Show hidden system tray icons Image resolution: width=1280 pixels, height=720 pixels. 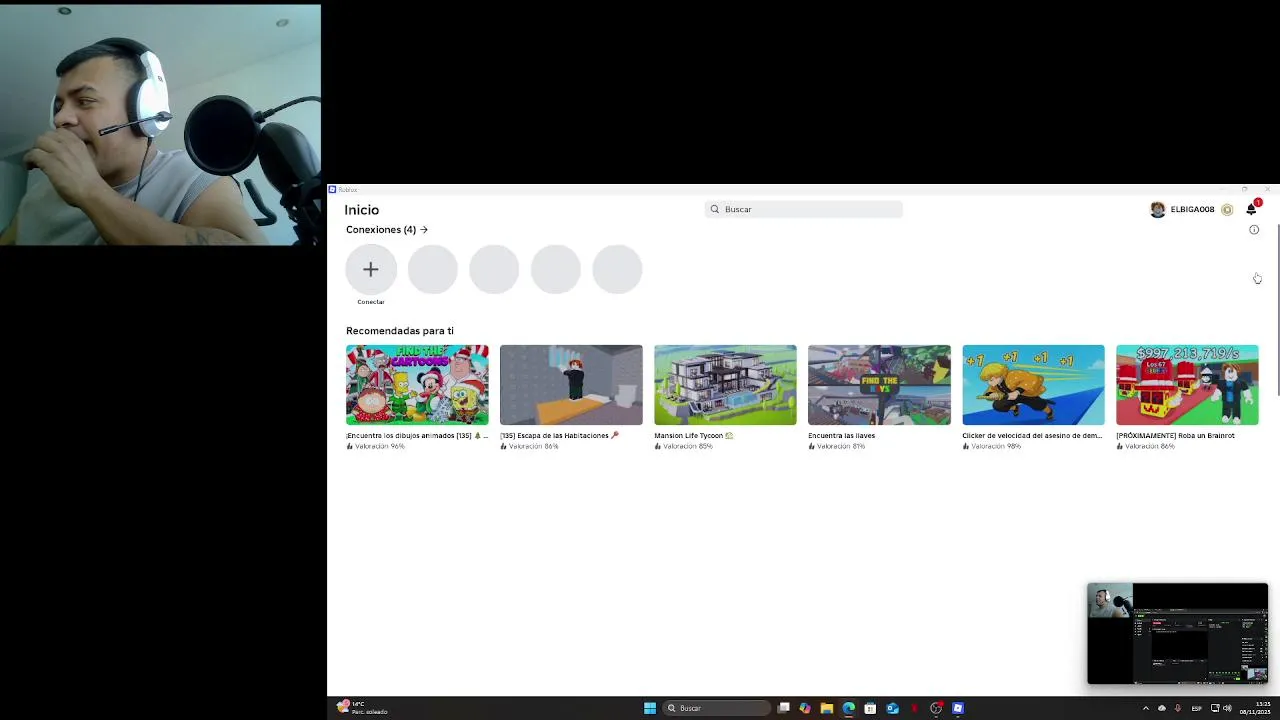1146,708
